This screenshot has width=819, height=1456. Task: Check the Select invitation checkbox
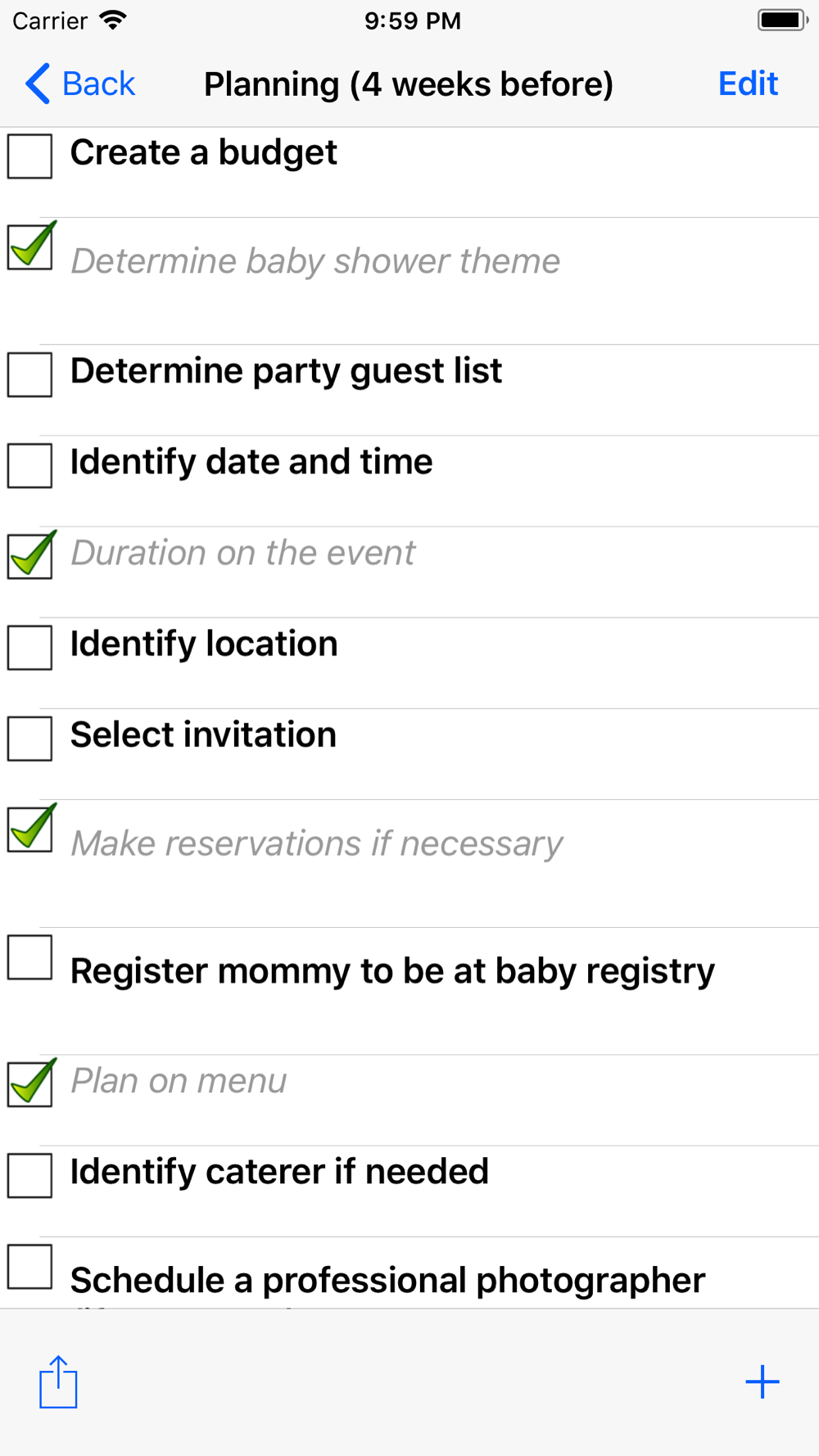[x=30, y=738]
